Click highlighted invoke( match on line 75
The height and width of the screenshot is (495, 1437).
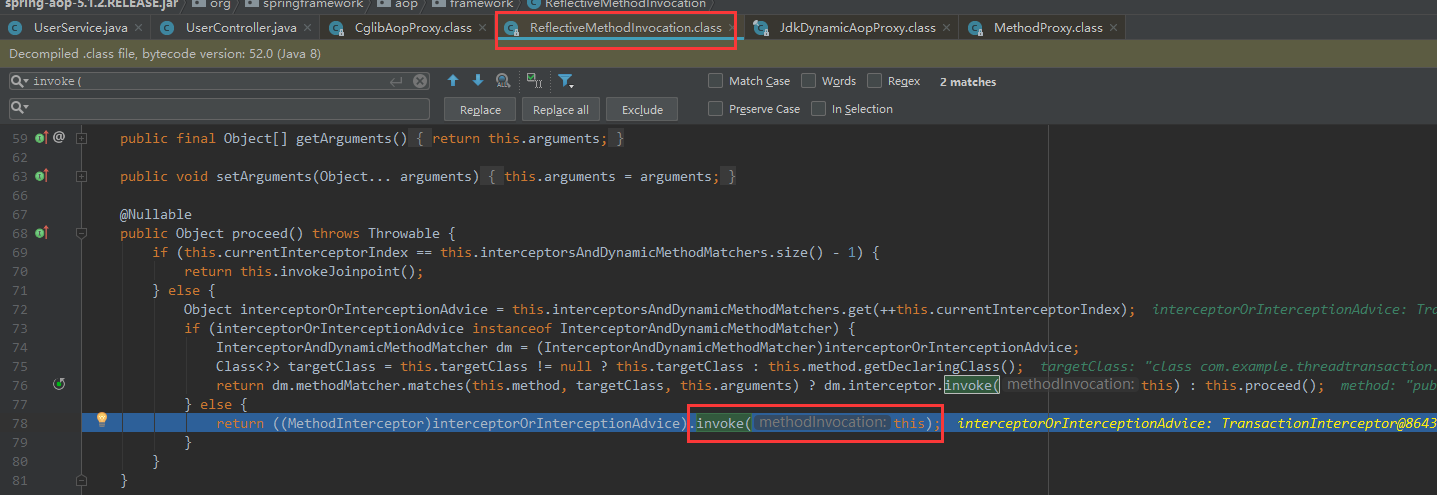[x=972, y=385]
